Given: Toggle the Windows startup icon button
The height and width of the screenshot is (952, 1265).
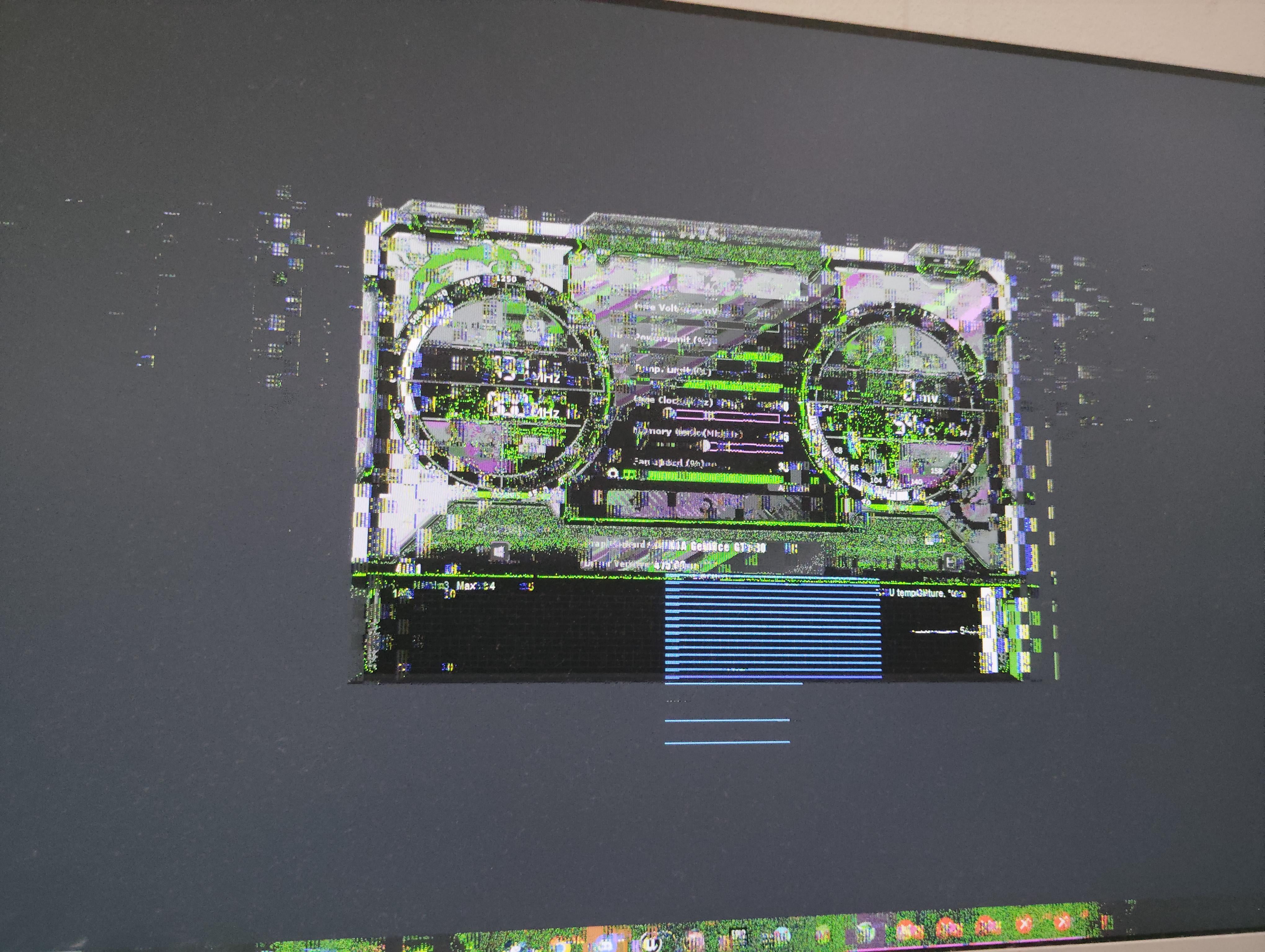Looking at the screenshot, I should click(x=499, y=551).
